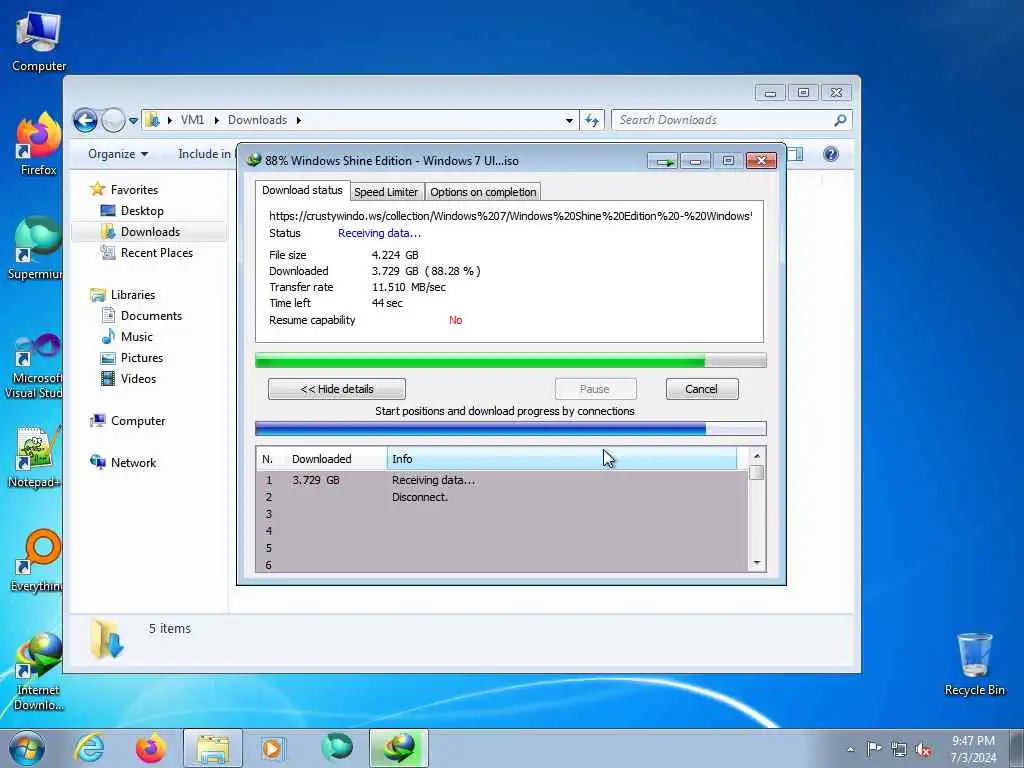The width and height of the screenshot is (1024, 768).
Task: Click the VM1 breadcrumb
Action: pyautogui.click(x=193, y=120)
